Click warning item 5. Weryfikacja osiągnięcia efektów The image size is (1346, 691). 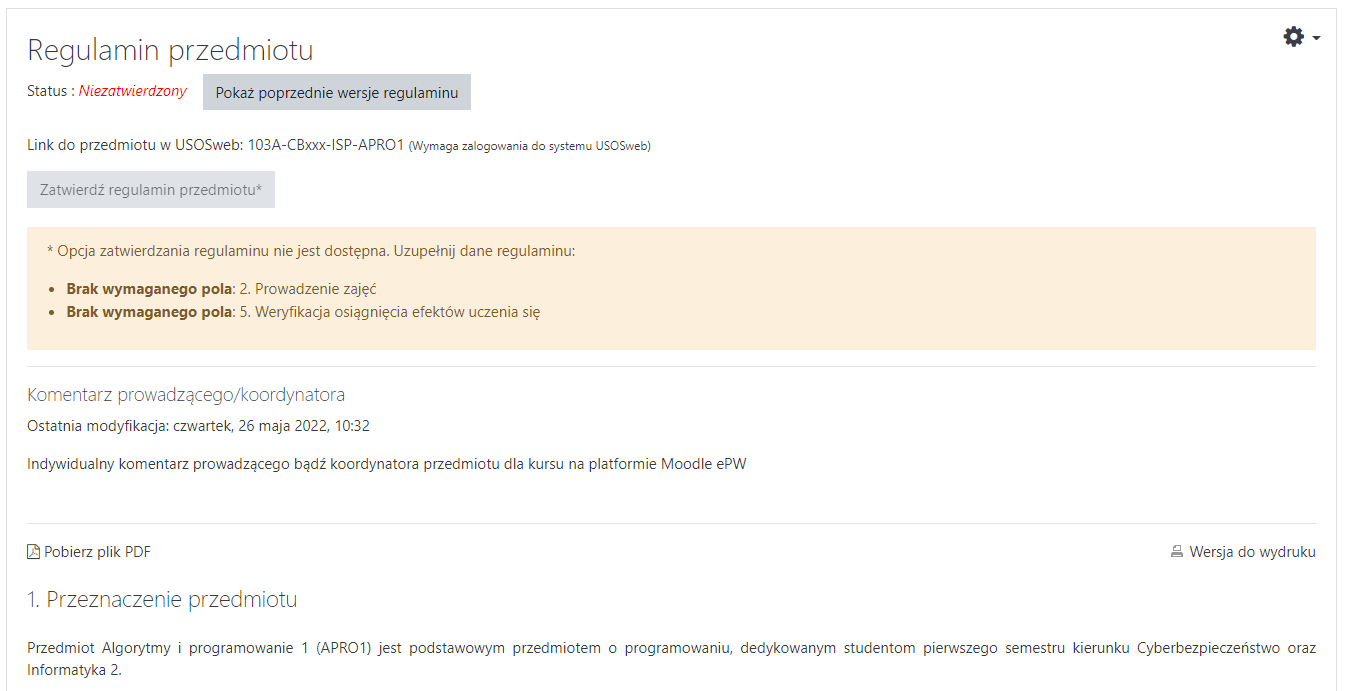click(x=303, y=312)
